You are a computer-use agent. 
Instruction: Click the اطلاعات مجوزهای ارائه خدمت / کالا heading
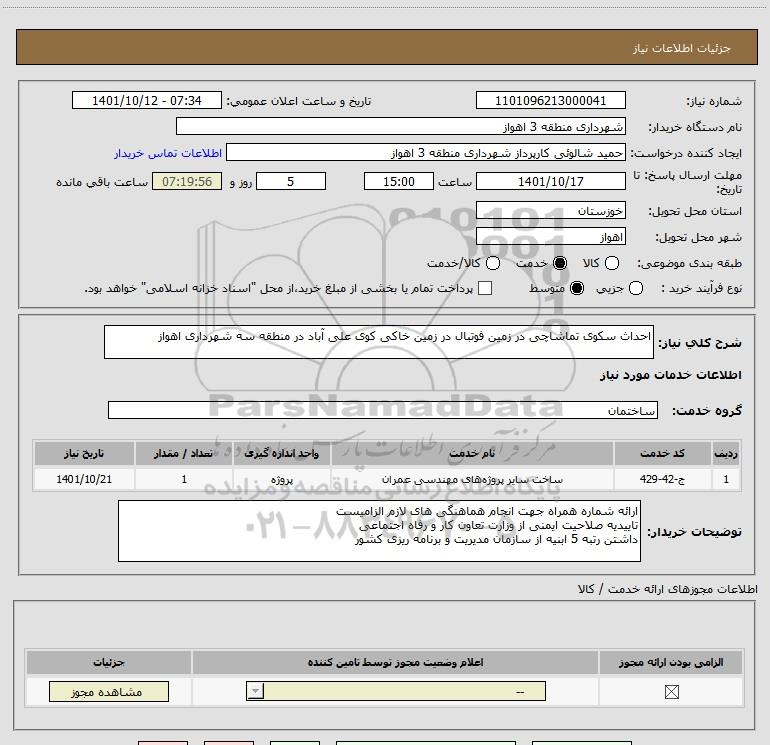[x=667, y=589]
